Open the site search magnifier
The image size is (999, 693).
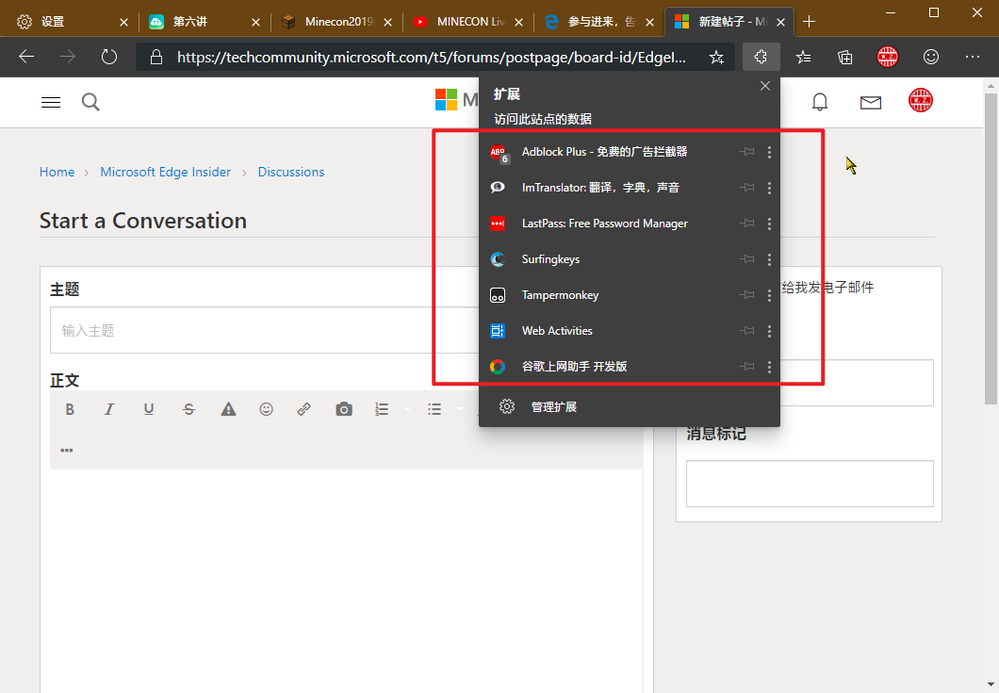pyautogui.click(x=90, y=102)
